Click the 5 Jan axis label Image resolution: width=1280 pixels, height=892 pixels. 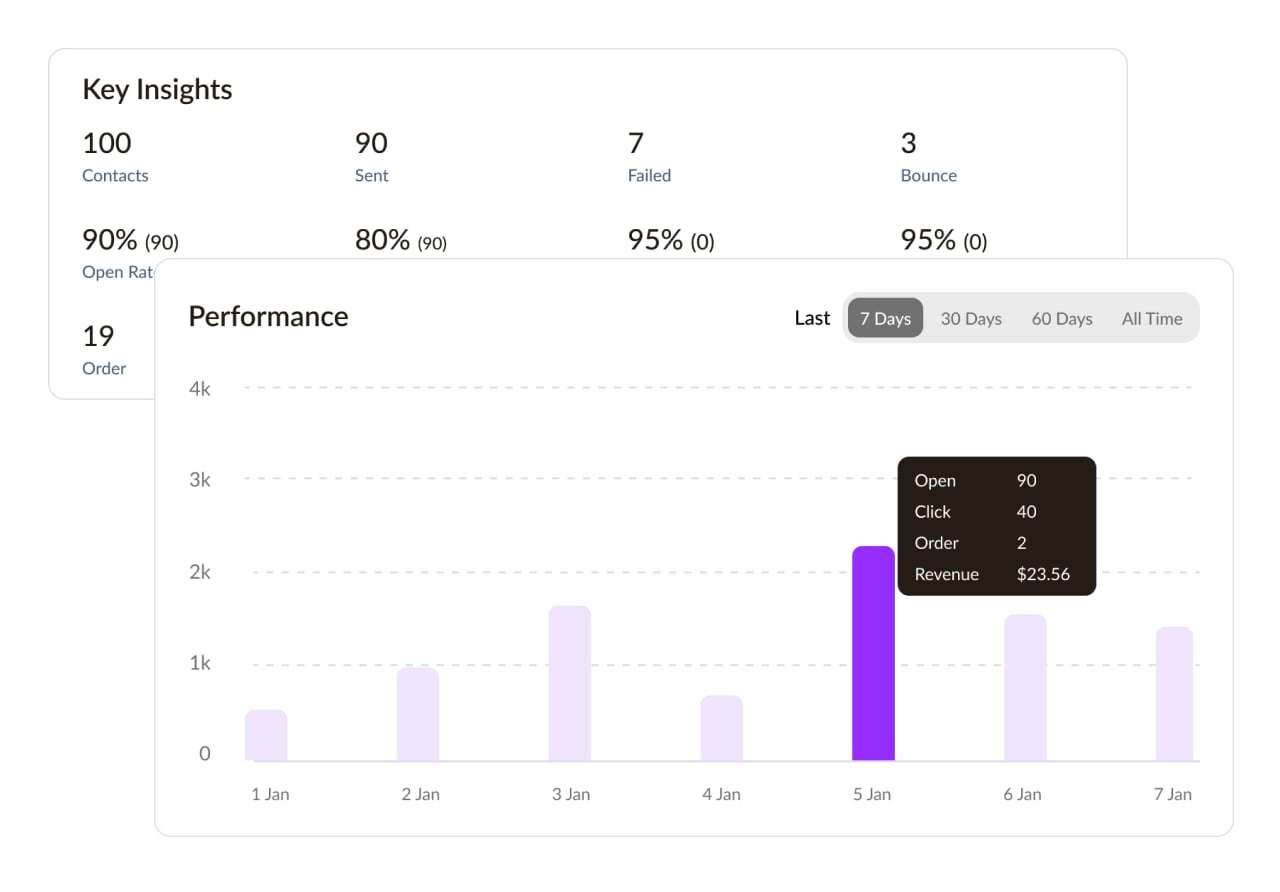point(872,794)
